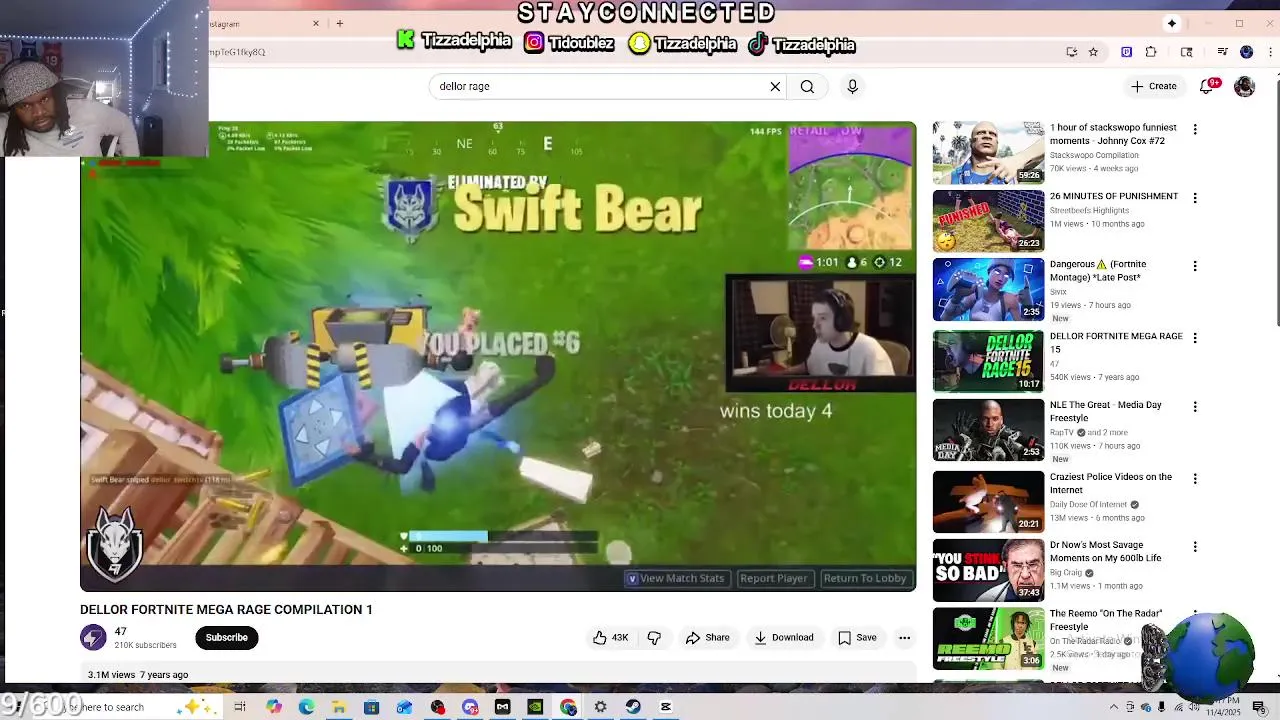1280x720 pixels.
Task: Download the video
Action: pos(784,638)
